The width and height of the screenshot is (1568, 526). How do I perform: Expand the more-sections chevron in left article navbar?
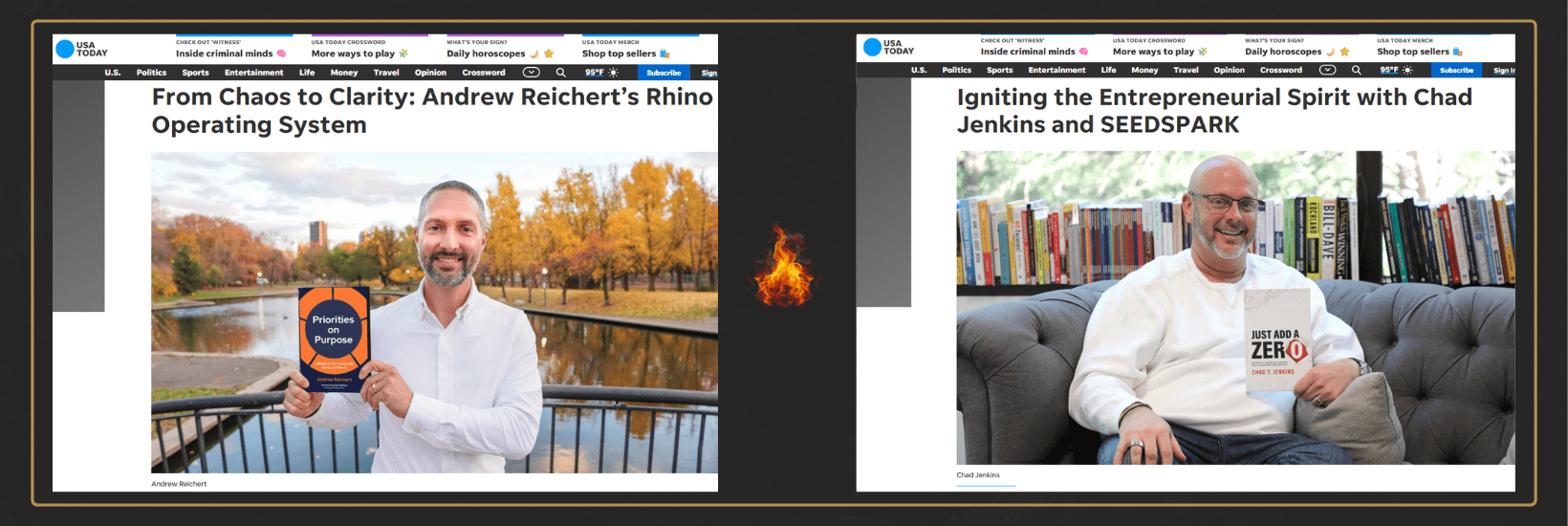click(x=532, y=73)
